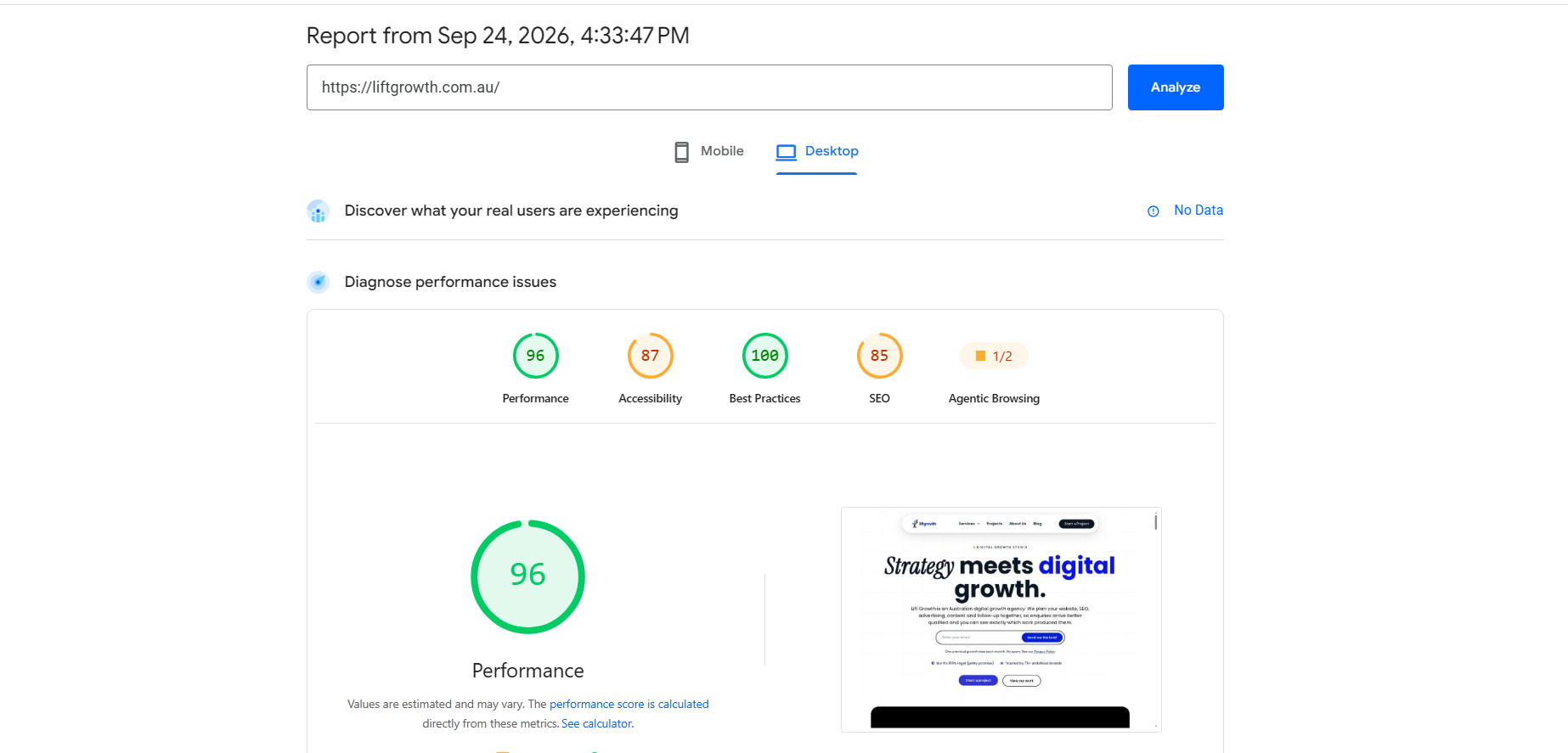Click the desktop monitor icon

click(x=787, y=152)
